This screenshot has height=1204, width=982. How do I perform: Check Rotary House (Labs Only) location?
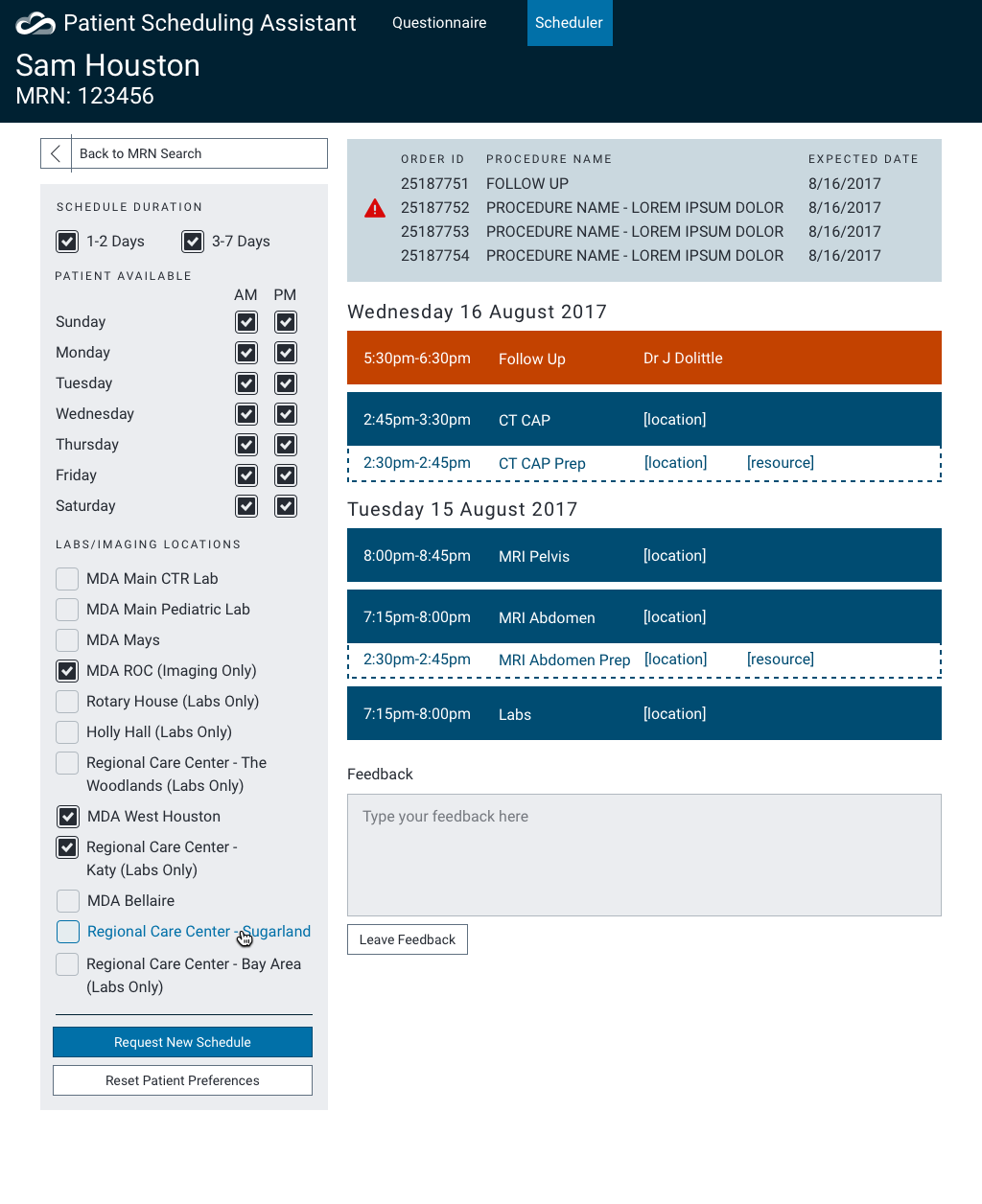[x=67, y=702]
